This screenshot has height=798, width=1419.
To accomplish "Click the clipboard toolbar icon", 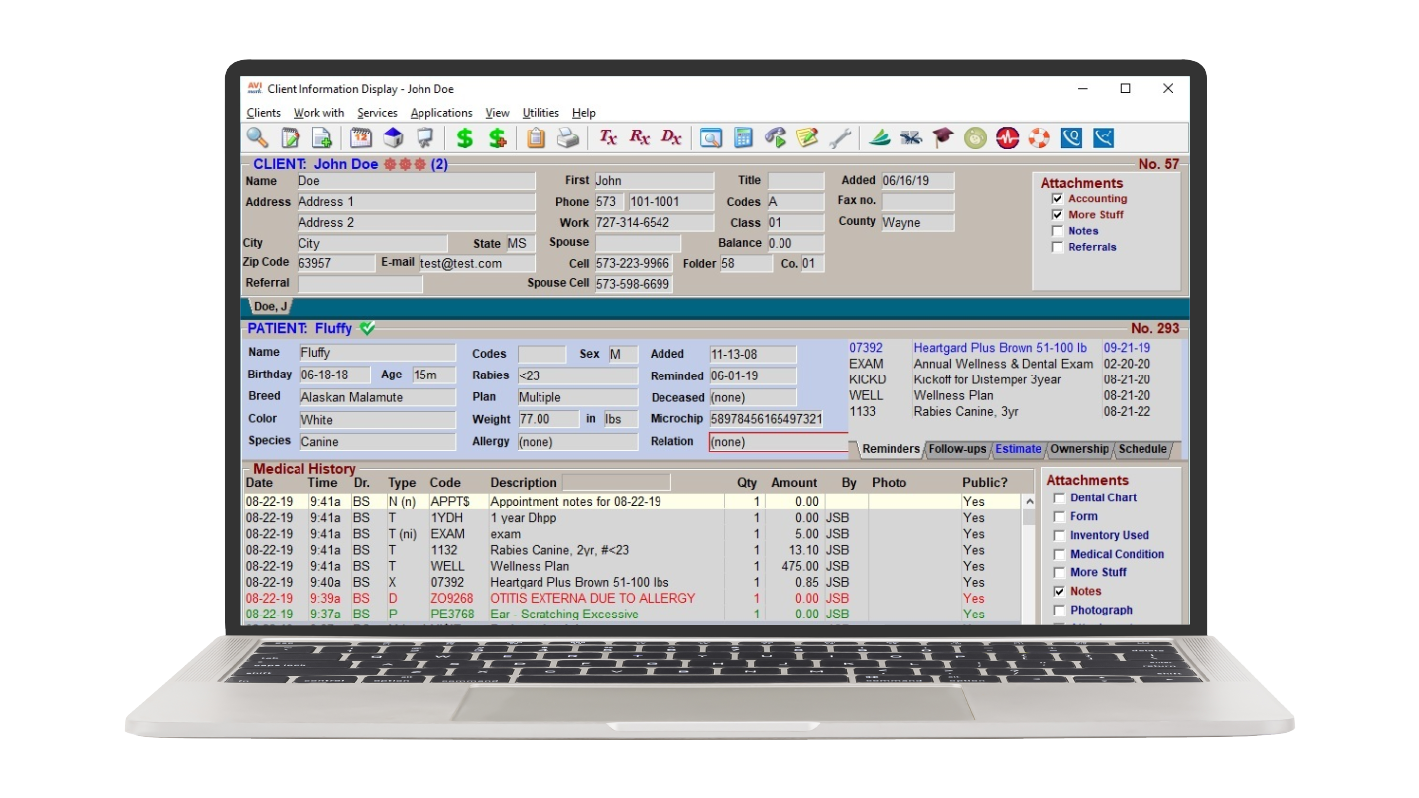I will pos(536,138).
